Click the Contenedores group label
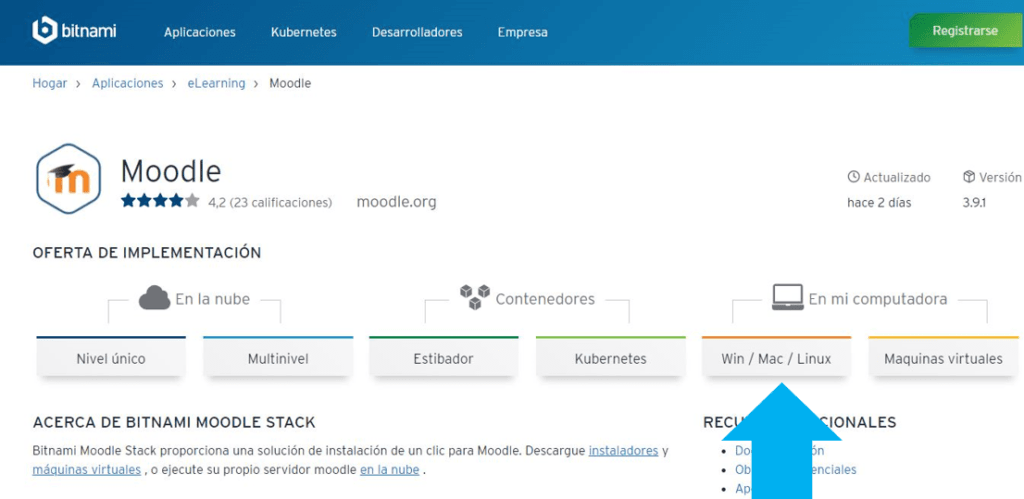This screenshot has width=1024, height=499. pos(545,299)
